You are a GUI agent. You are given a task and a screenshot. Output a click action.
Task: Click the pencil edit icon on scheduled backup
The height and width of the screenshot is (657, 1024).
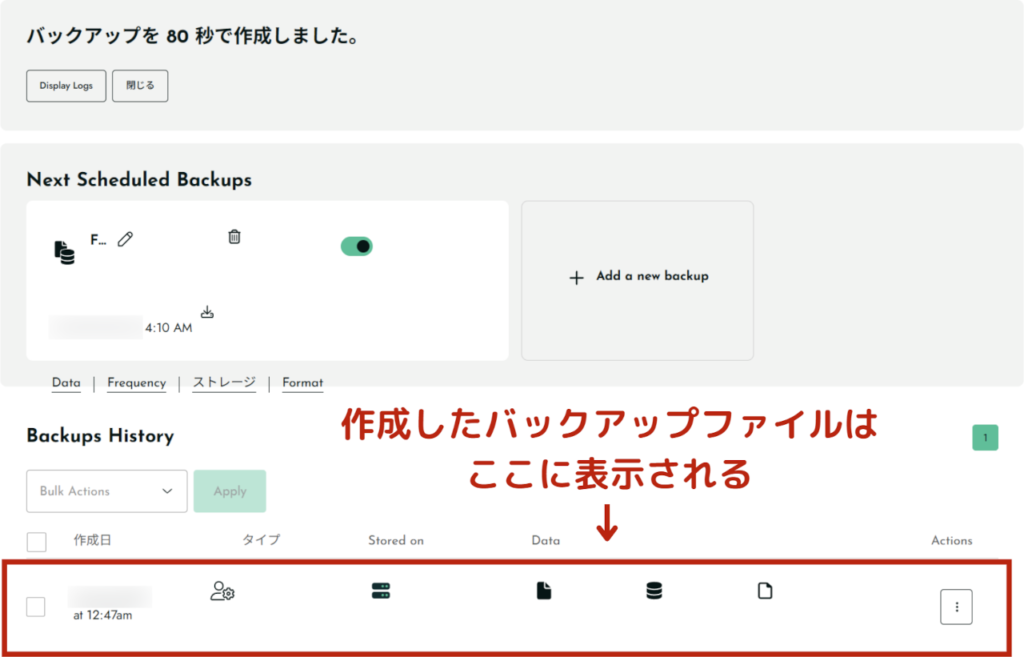(x=125, y=239)
